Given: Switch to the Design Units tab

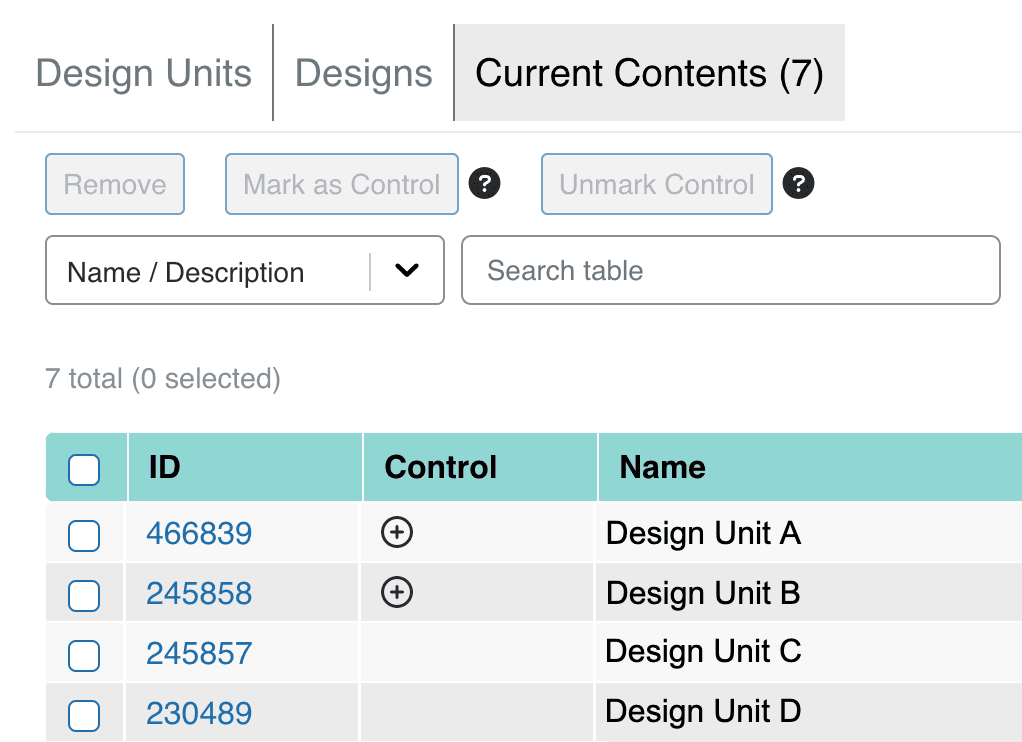Looking at the screenshot, I should tap(144, 74).
